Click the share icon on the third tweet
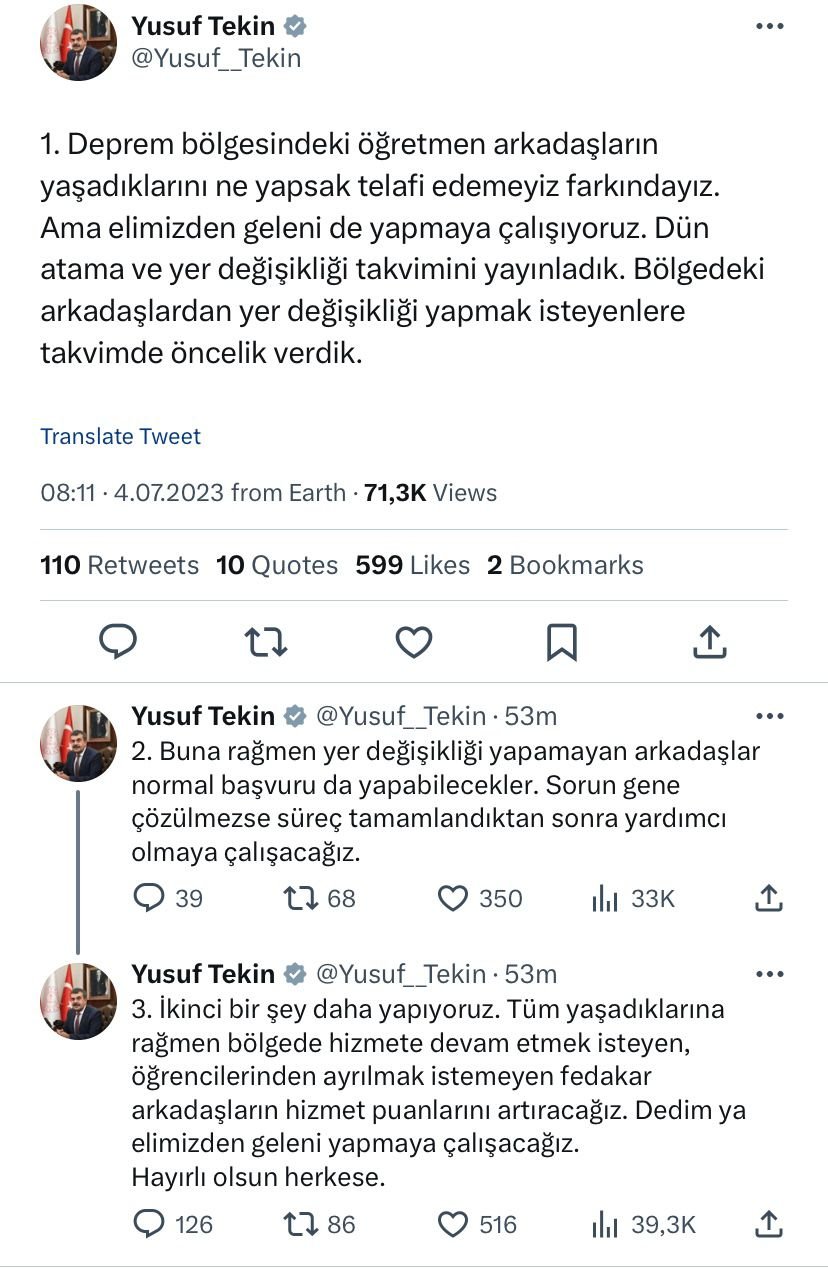The width and height of the screenshot is (828, 1269). tap(768, 1224)
